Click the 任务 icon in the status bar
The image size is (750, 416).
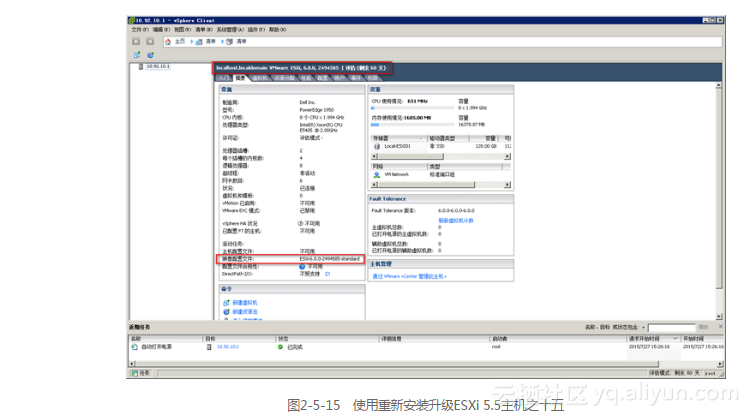pyautogui.click(x=135, y=373)
